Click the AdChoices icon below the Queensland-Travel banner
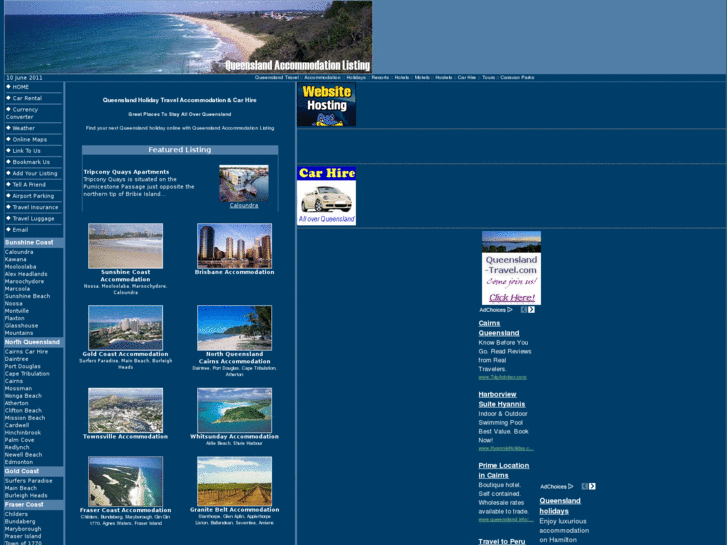The image size is (727, 545). pyautogui.click(x=496, y=310)
